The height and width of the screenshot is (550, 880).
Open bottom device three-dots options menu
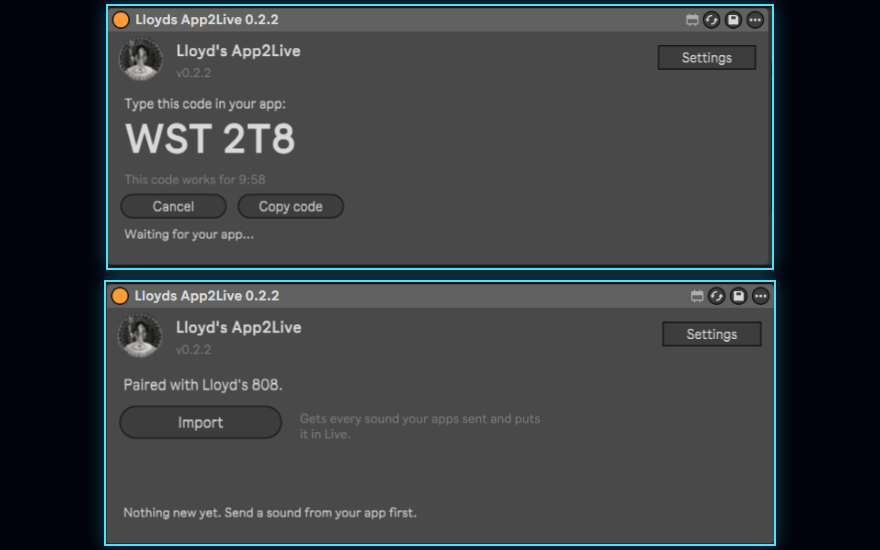pyautogui.click(x=760, y=296)
